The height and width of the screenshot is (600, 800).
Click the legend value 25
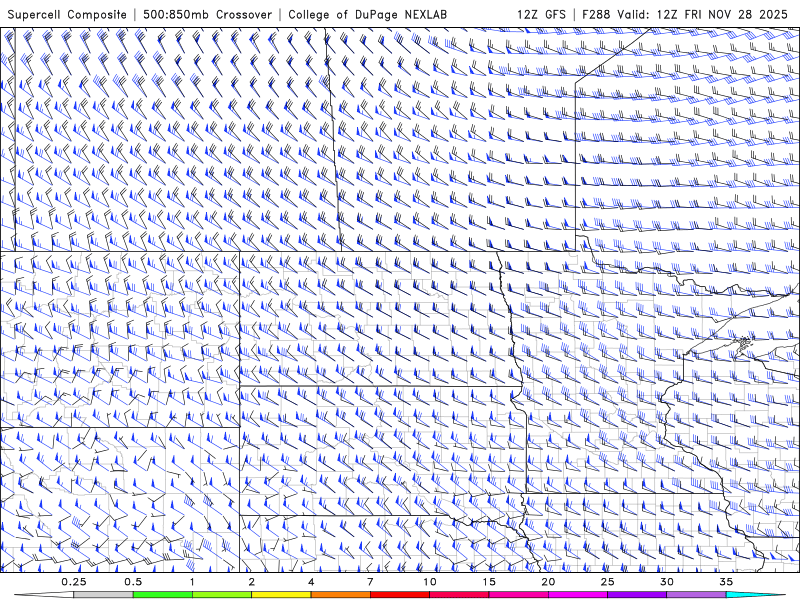[x=608, y=582]
